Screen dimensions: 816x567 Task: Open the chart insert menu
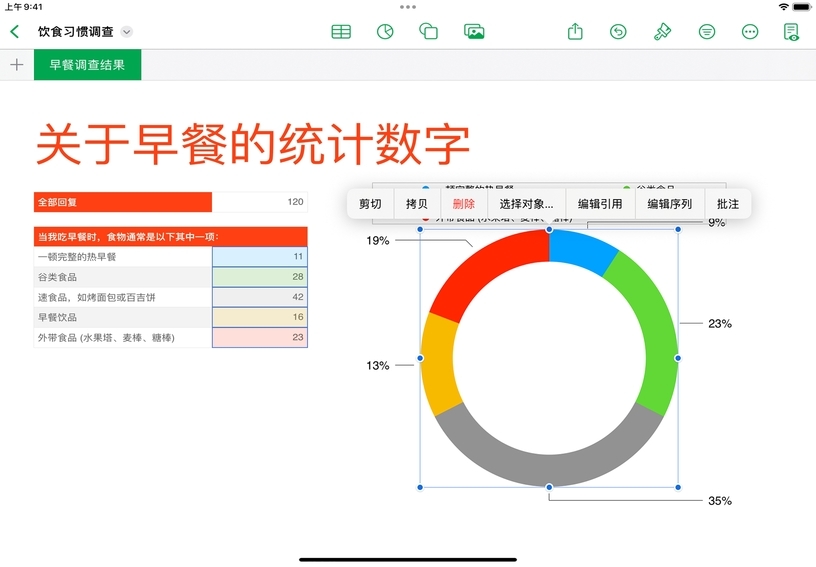click(x=384, y=32)
